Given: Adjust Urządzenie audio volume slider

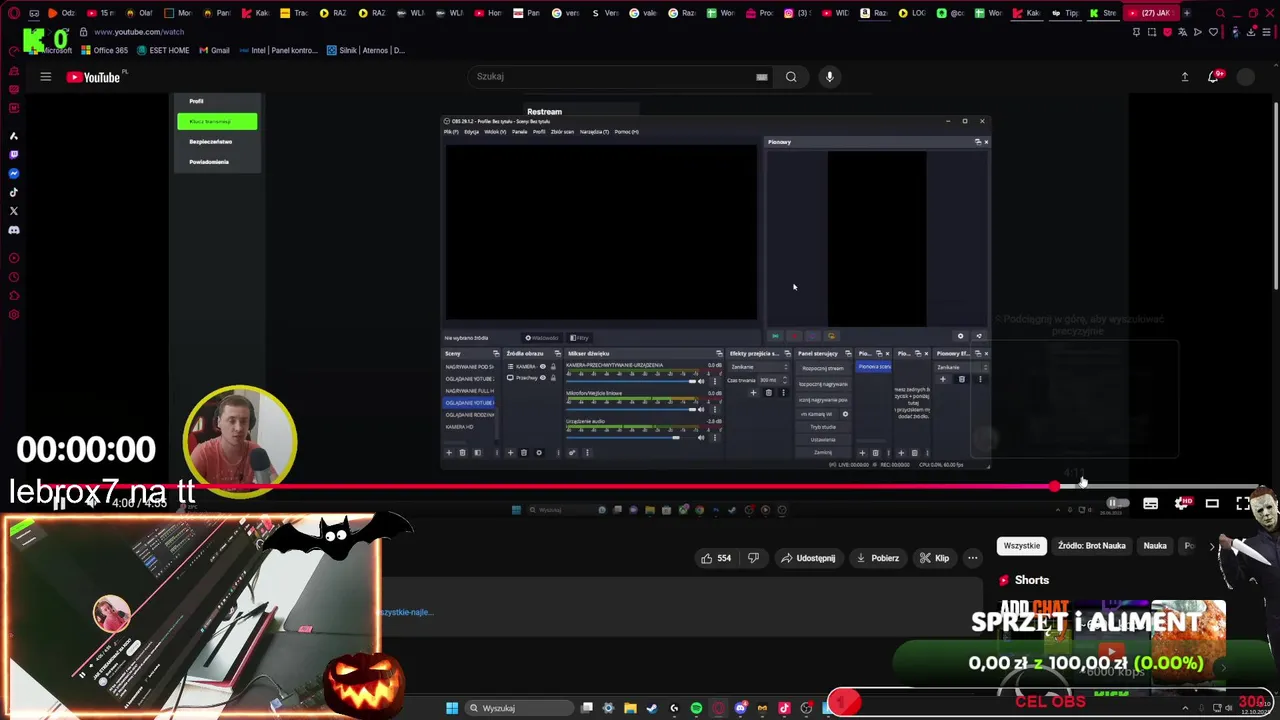Looking at the screenshot, I should [632, 437].
